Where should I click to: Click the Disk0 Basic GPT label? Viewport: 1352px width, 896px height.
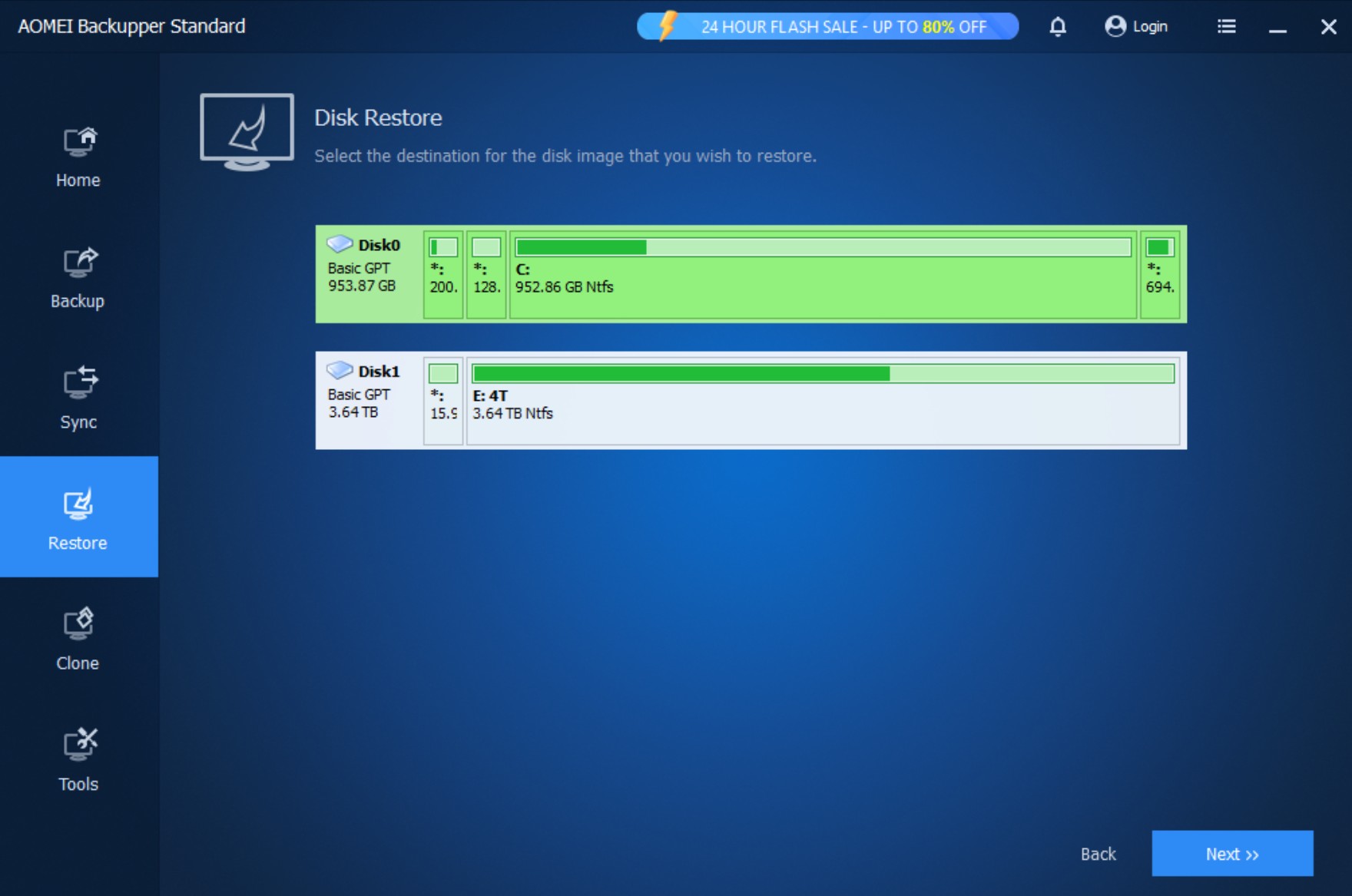coord(359,268)
